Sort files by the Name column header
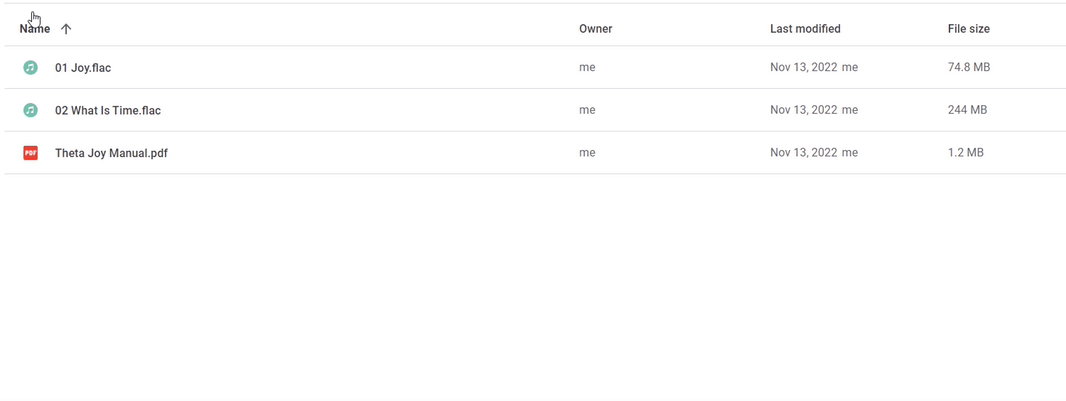The image size is (1066, 401). [35, 29]
